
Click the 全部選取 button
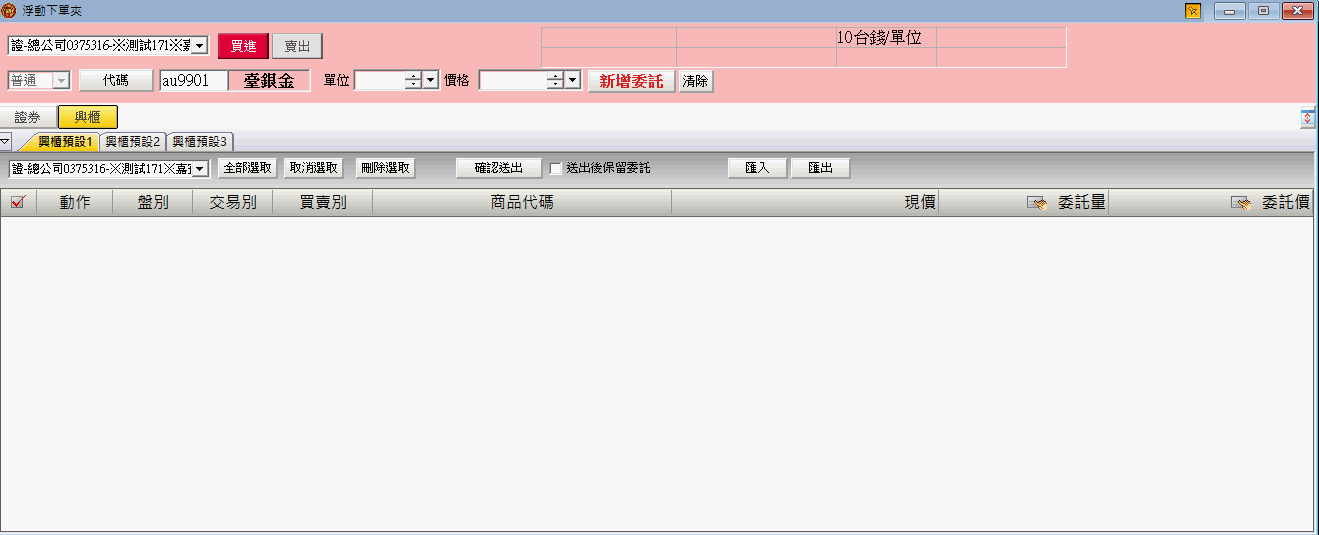247,168
